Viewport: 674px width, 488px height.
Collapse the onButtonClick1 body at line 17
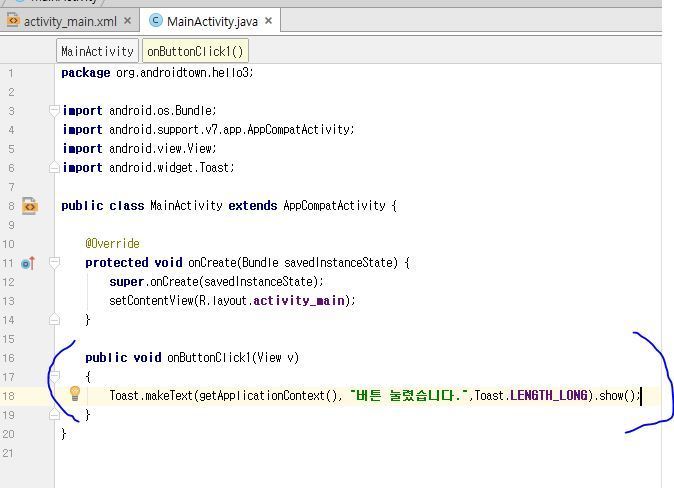pyautogui.click(x=54, y=376)
